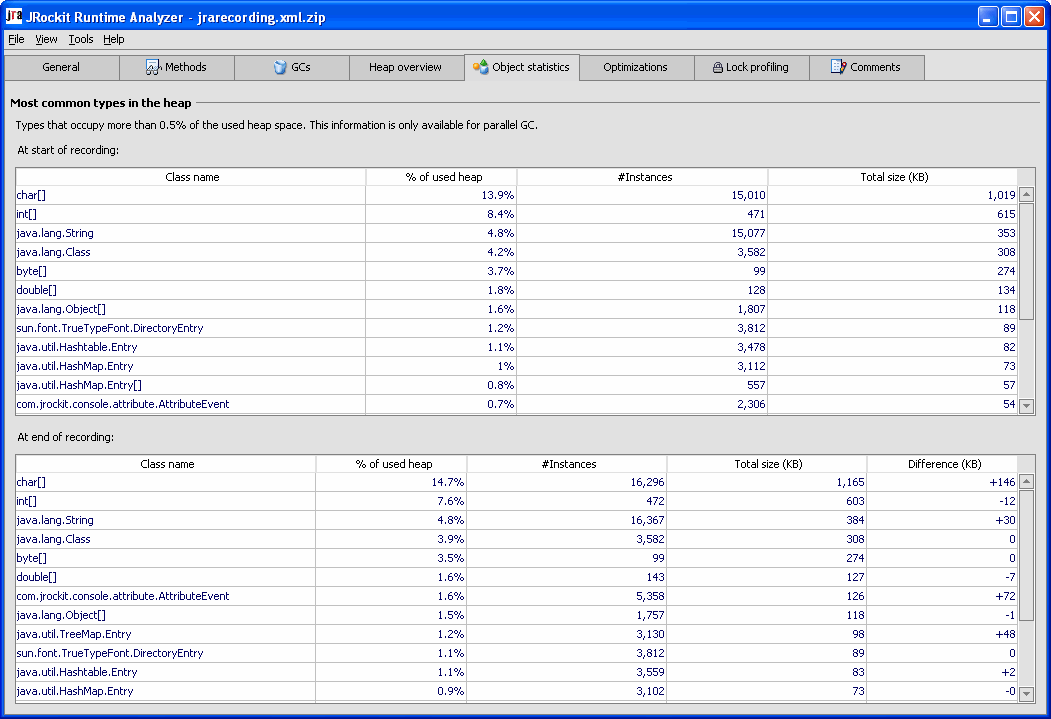Select char[] row in end table

tap(517, 482)
